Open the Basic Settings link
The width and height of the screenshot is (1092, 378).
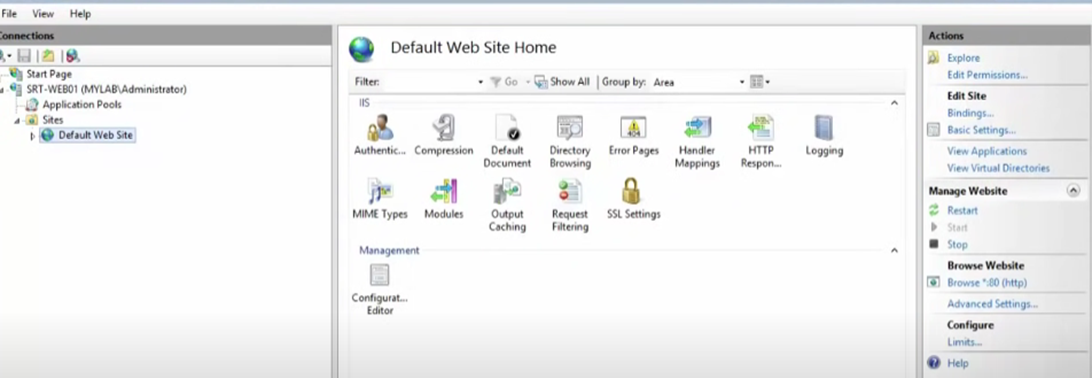(x=981, y=130)
